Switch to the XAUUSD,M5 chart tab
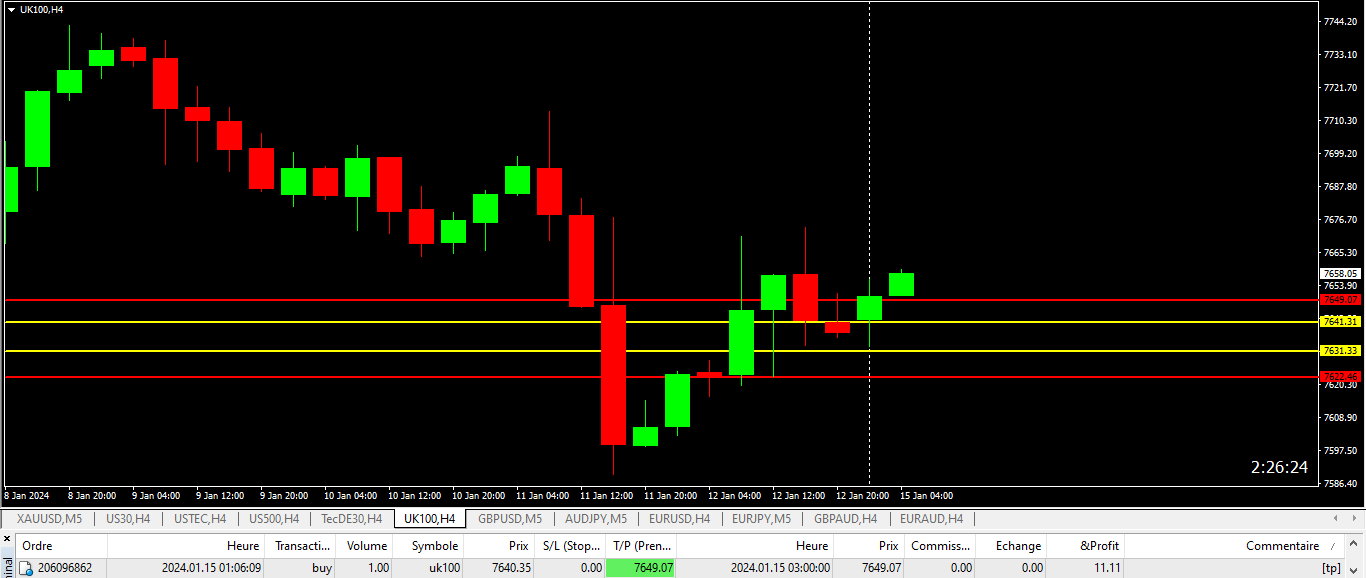This screenshot has width=1366, height=578. coord(50,519)
